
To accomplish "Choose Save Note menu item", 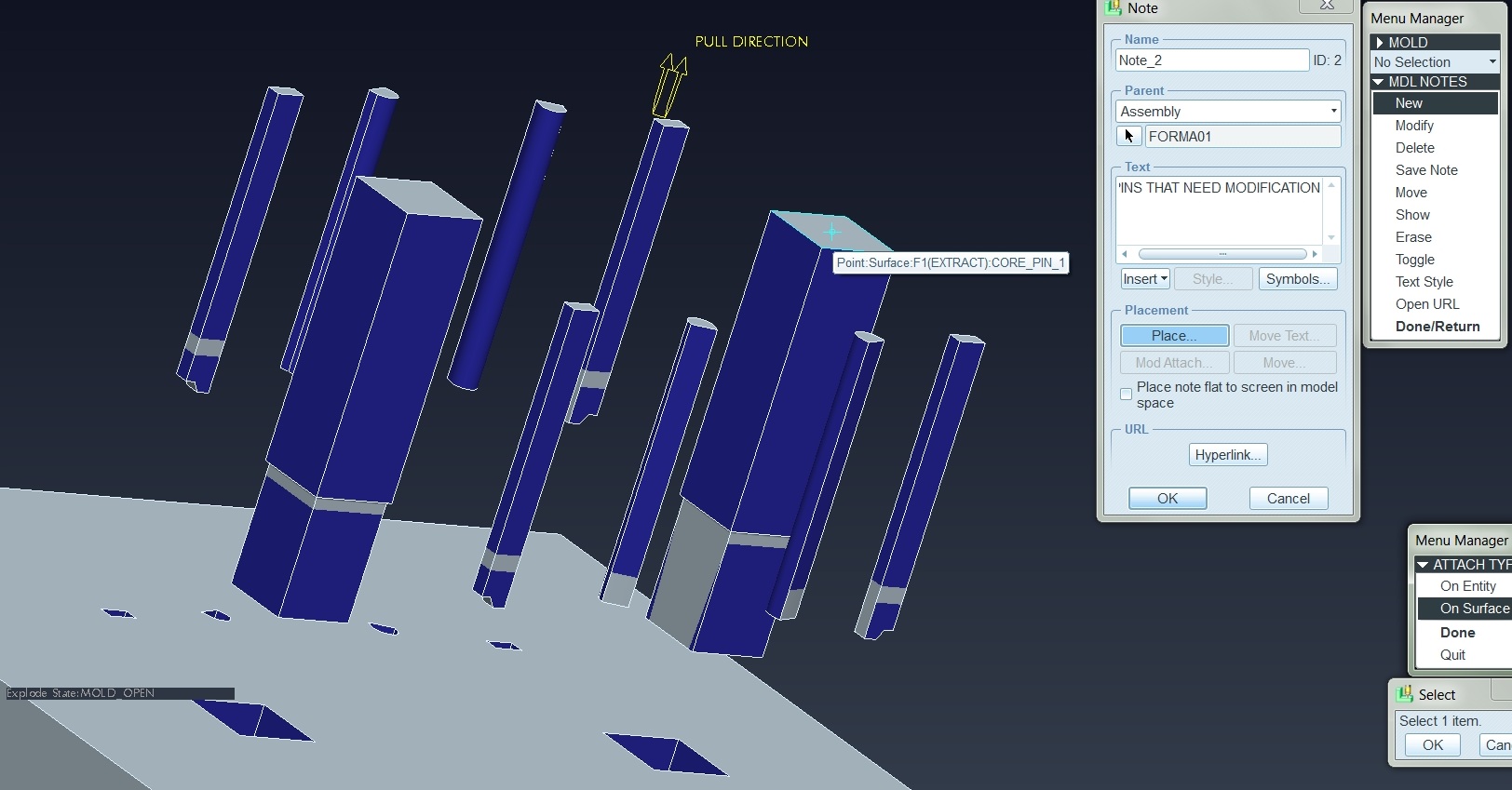I will point(1426,170).
